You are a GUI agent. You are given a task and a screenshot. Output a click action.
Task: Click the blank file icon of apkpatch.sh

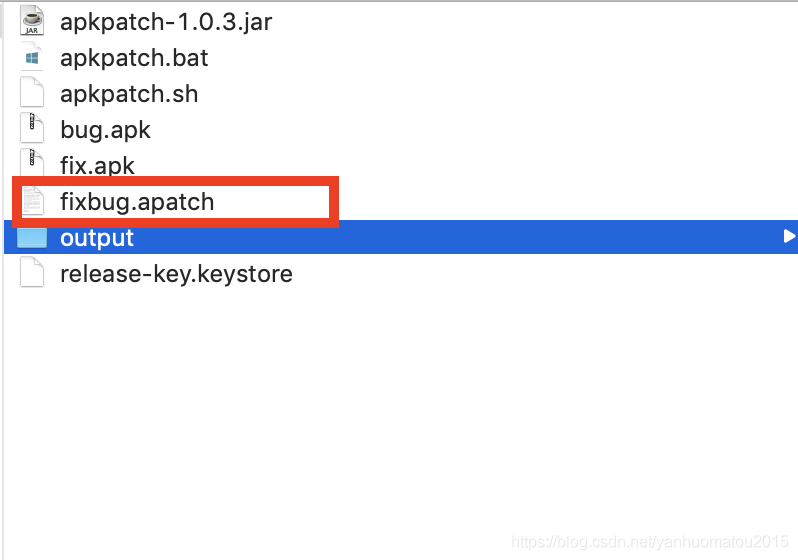[x=32, y=93]
